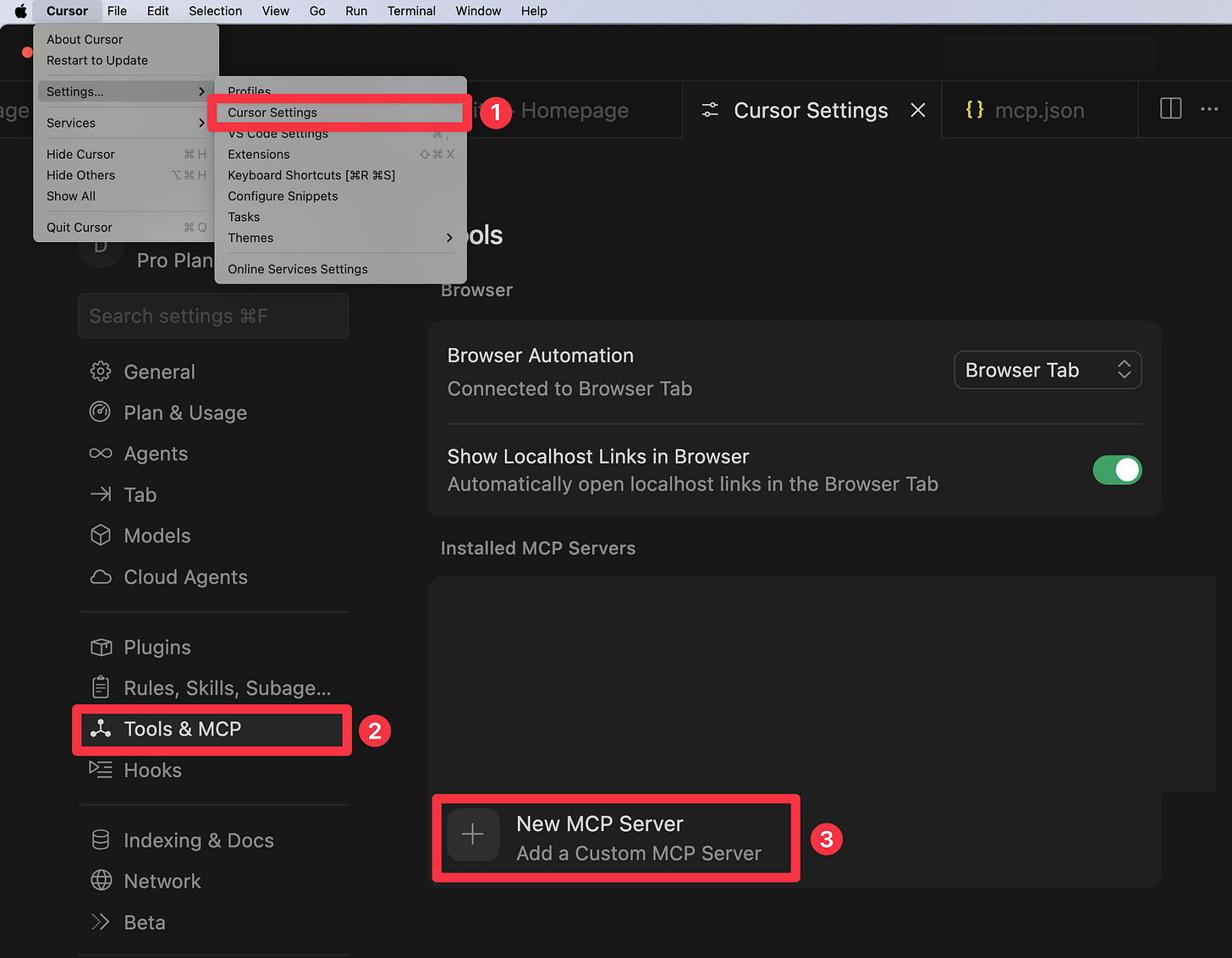Viewport: 1232px width, 958px height.
Task: Click the Beta chevrons icon
Action: 101,922
